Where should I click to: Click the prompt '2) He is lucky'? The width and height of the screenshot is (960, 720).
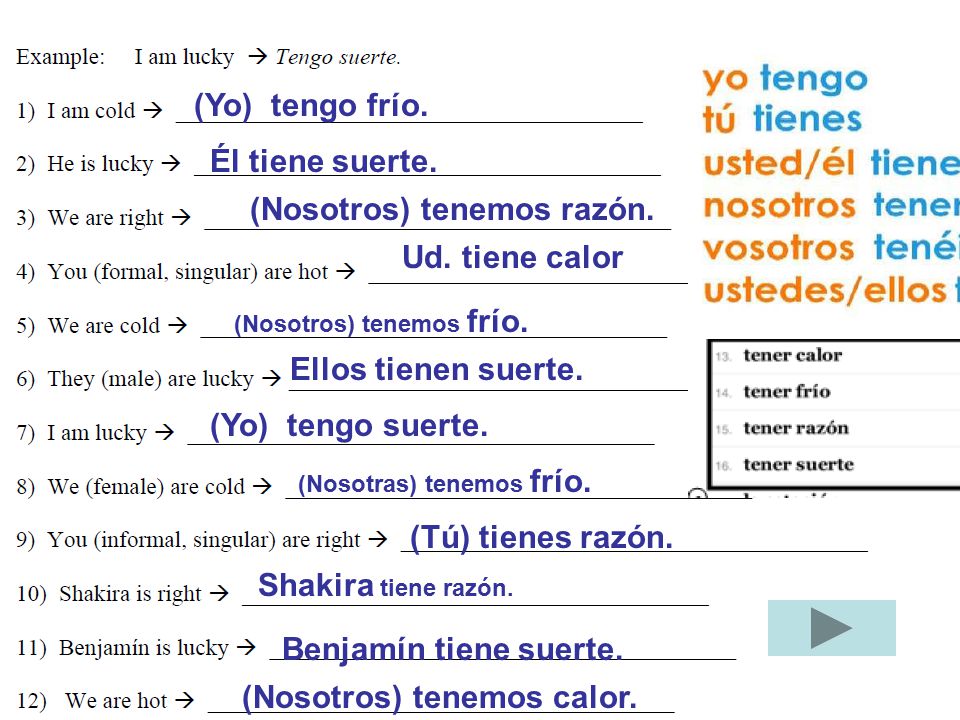84,164
